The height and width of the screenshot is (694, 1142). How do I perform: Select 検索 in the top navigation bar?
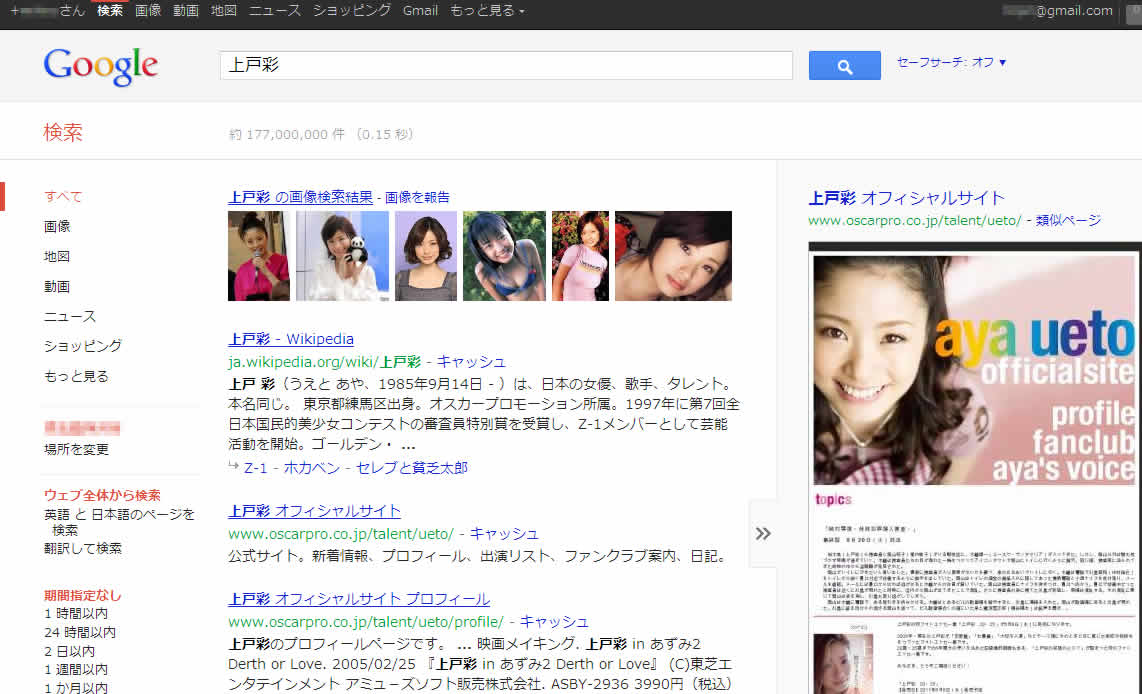point(110,11)
